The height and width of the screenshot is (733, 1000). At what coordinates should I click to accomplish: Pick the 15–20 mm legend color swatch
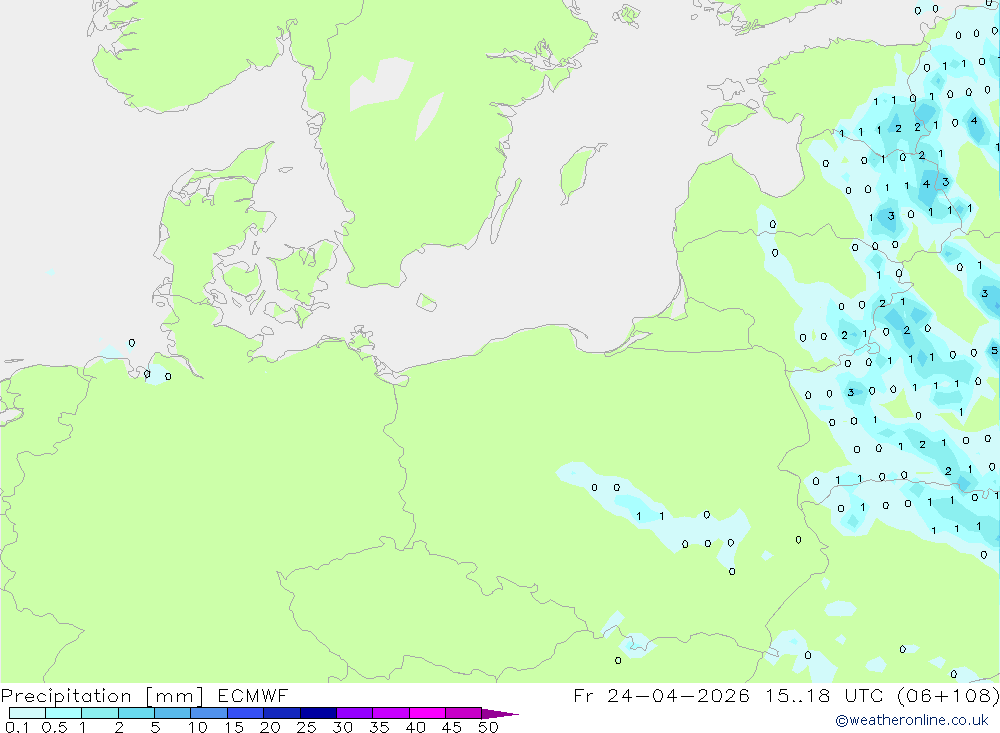tap(246, 713)
